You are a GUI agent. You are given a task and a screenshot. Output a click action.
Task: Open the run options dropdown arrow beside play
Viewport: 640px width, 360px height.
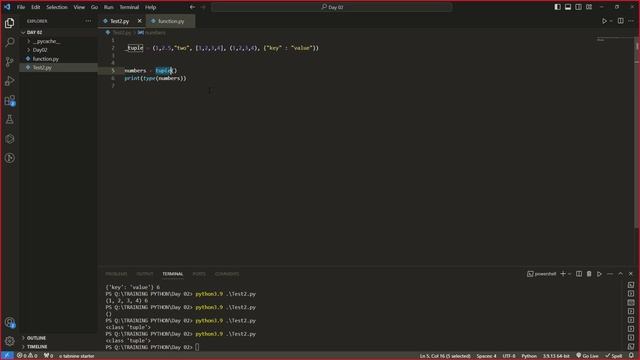[x=611, y=21]
